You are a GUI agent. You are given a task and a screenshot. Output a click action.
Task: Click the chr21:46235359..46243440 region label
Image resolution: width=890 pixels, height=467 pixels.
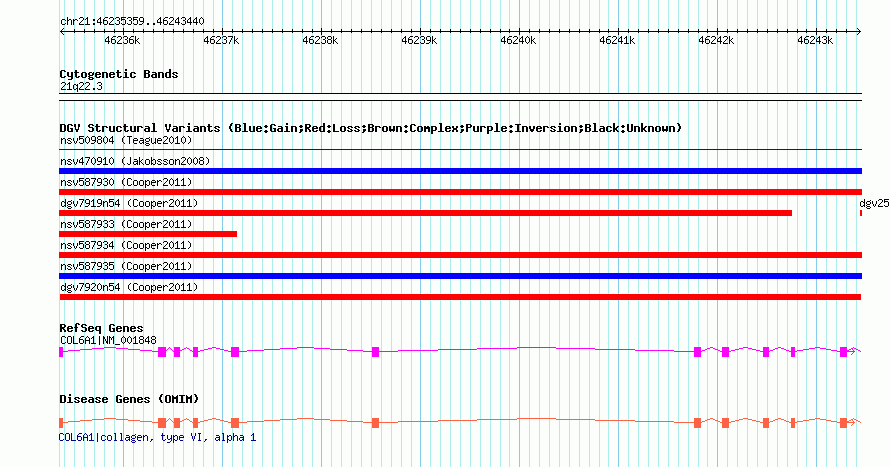point(132,22)
